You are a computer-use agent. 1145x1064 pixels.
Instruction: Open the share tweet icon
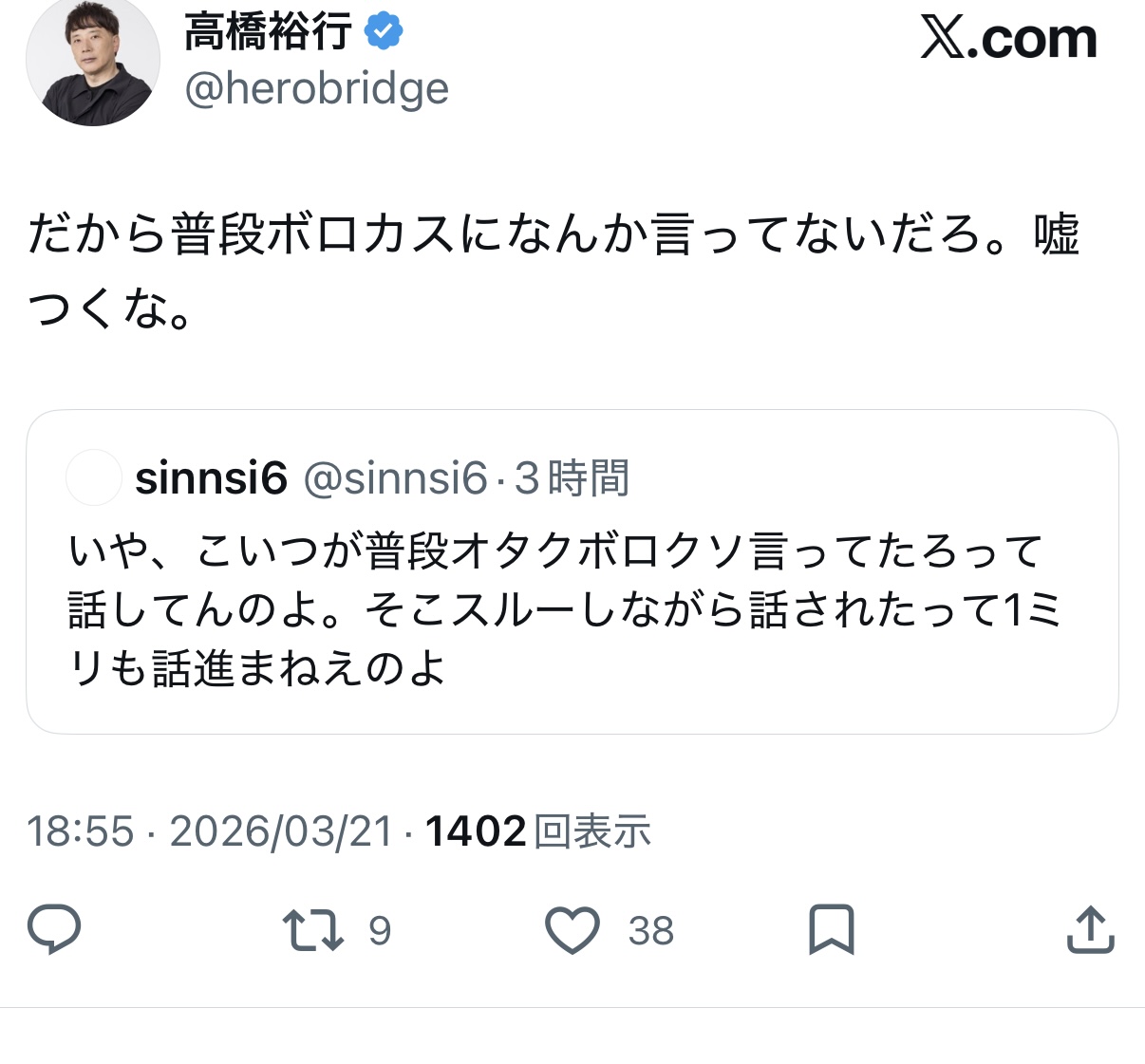(x=1091, y=930)
